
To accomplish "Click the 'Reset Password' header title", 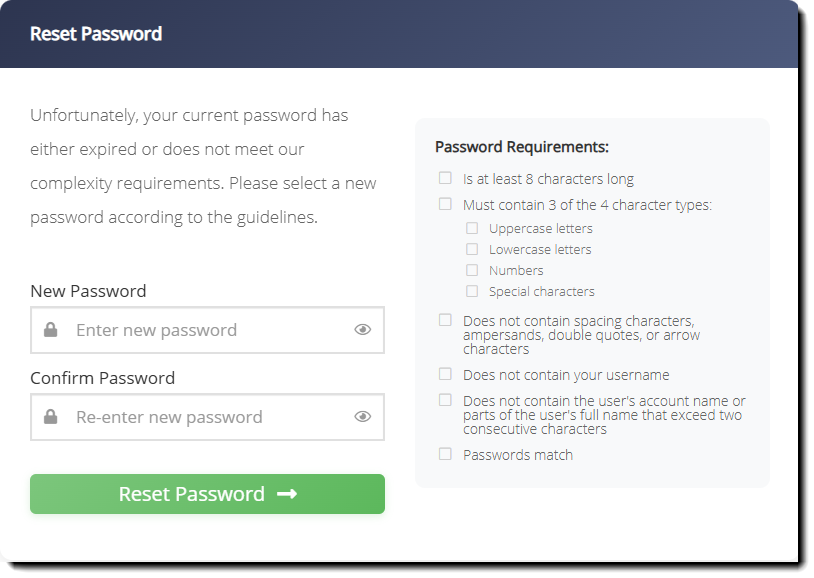I will pyautogui.click(x=95, y=33).
